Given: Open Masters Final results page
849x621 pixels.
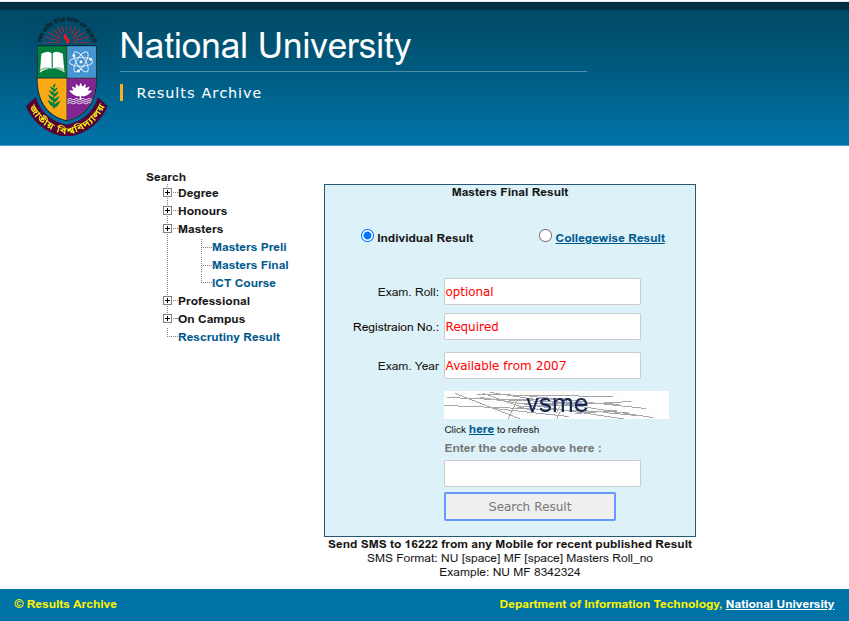Looking at the screenshot, I should (x=250, y=265).
